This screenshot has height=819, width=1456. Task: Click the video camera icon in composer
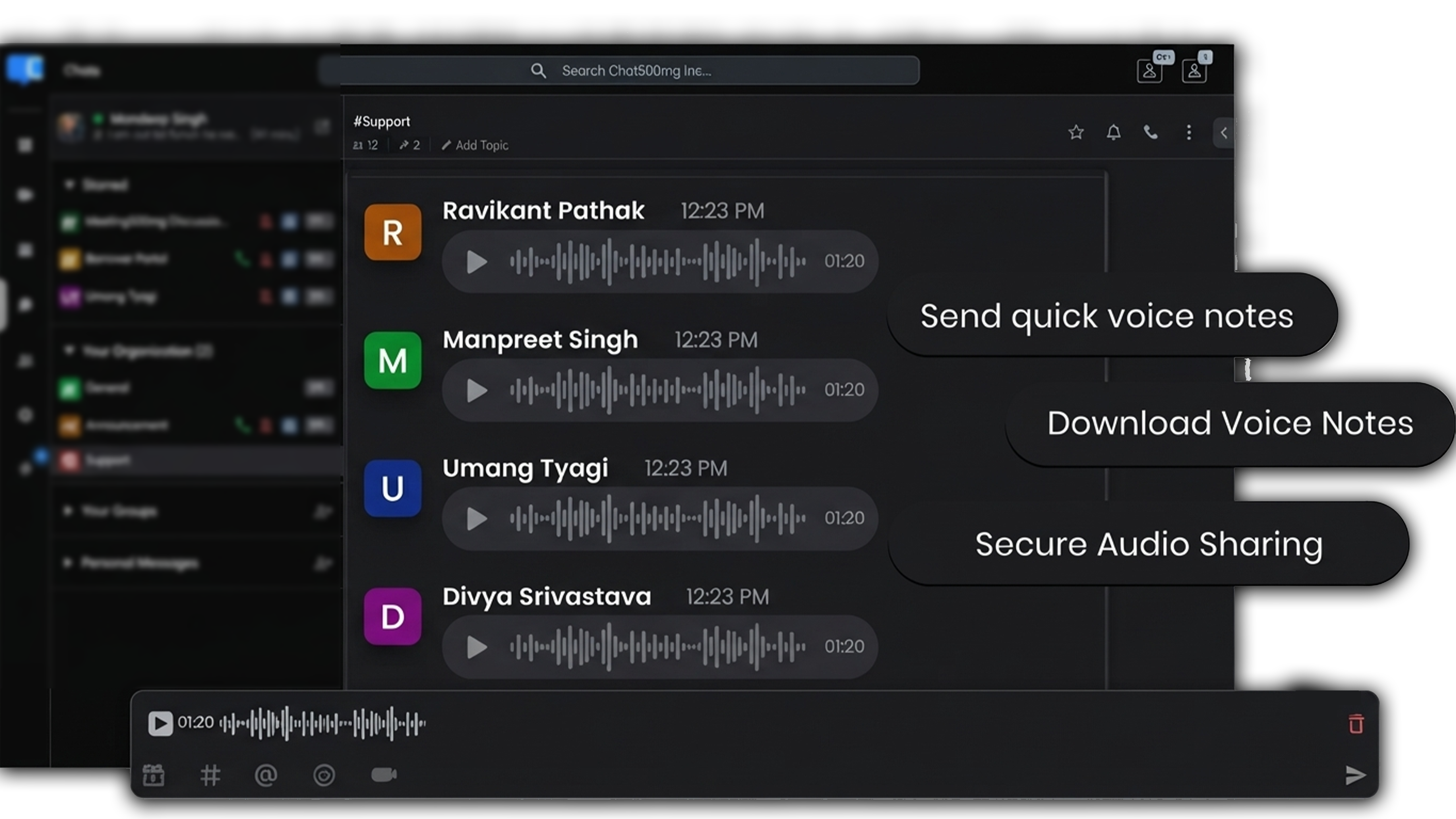coord(384,774)
